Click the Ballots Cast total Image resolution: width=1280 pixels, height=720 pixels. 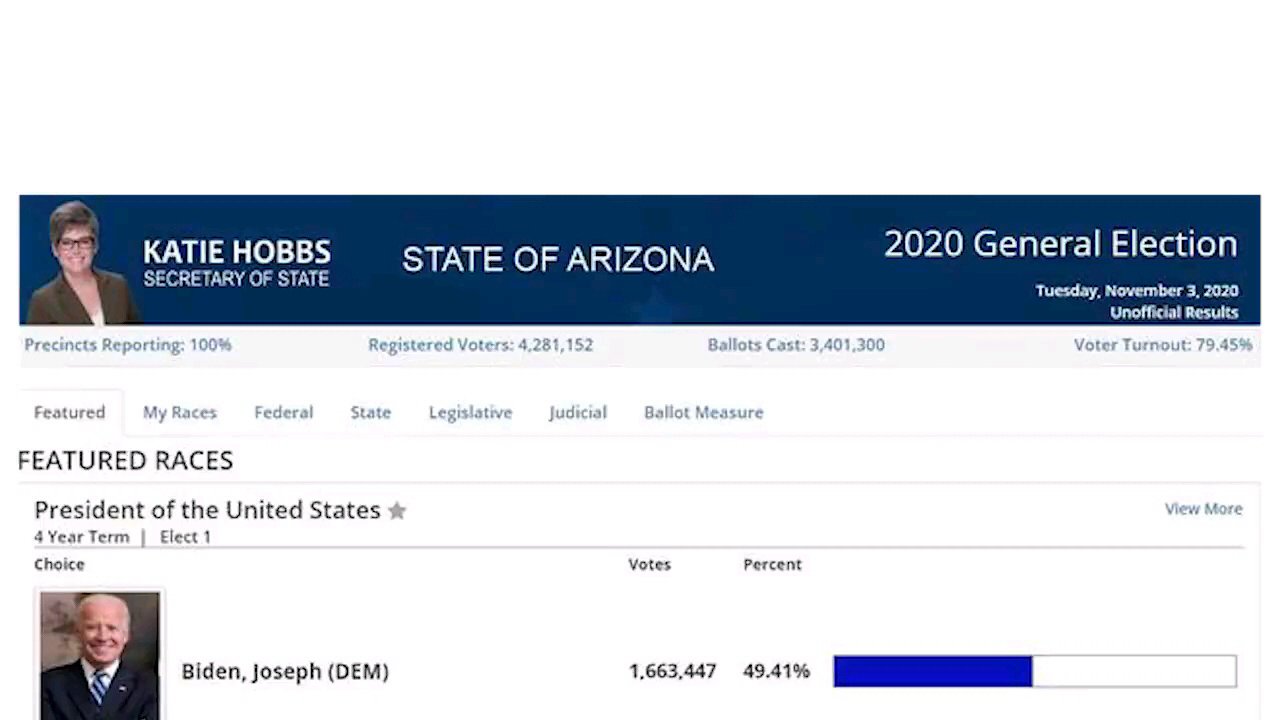[x=796, y=345]
